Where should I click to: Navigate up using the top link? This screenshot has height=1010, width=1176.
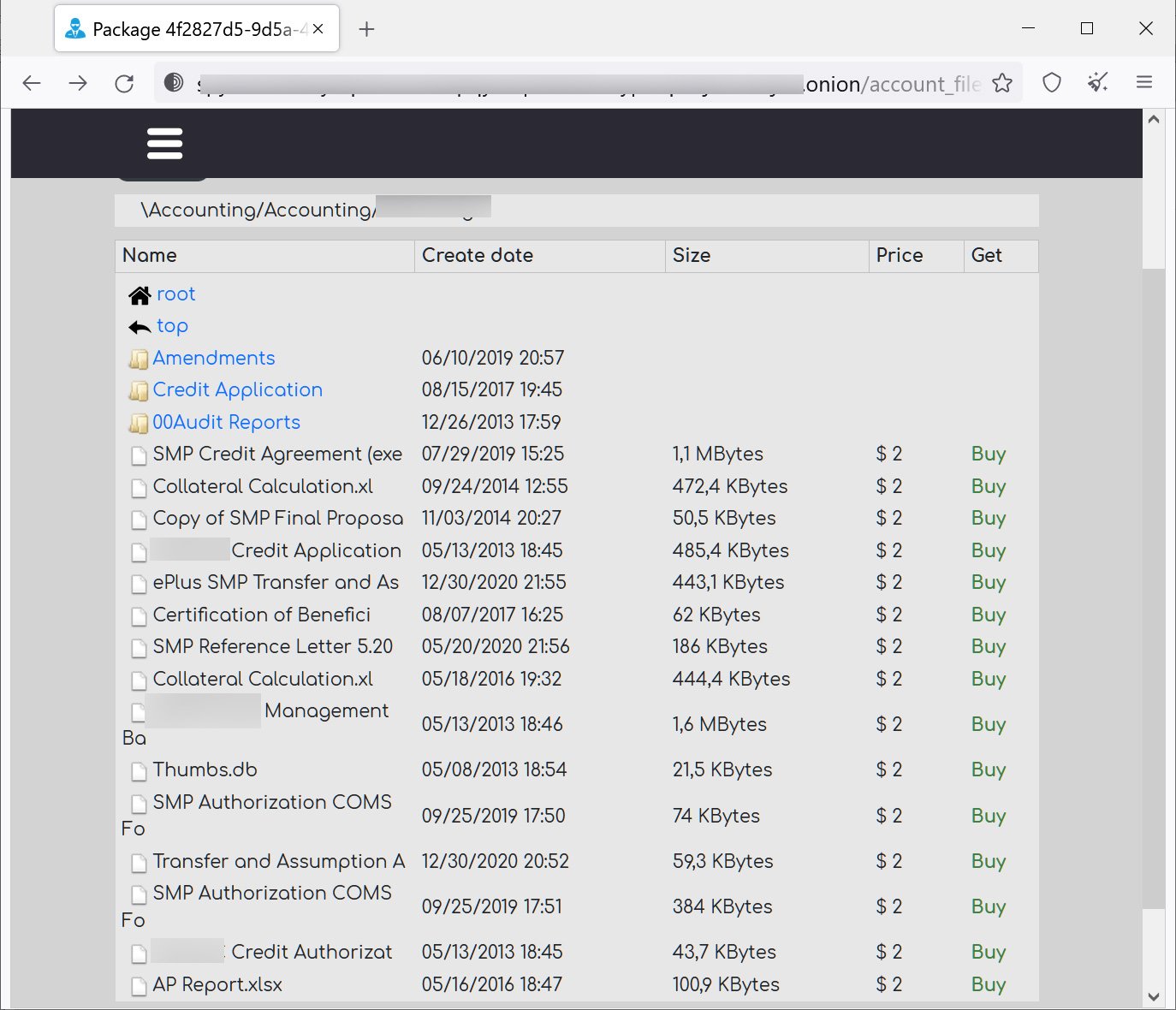(172, 326)
